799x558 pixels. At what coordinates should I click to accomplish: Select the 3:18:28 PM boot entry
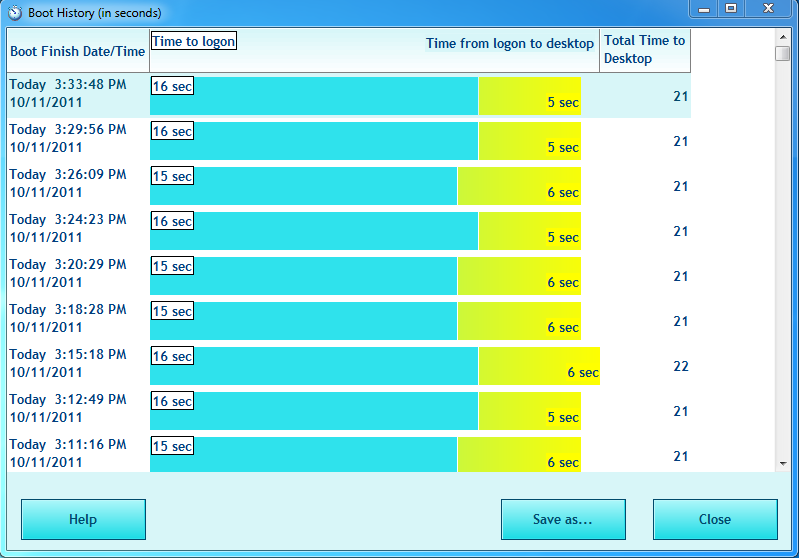point(349,320)
